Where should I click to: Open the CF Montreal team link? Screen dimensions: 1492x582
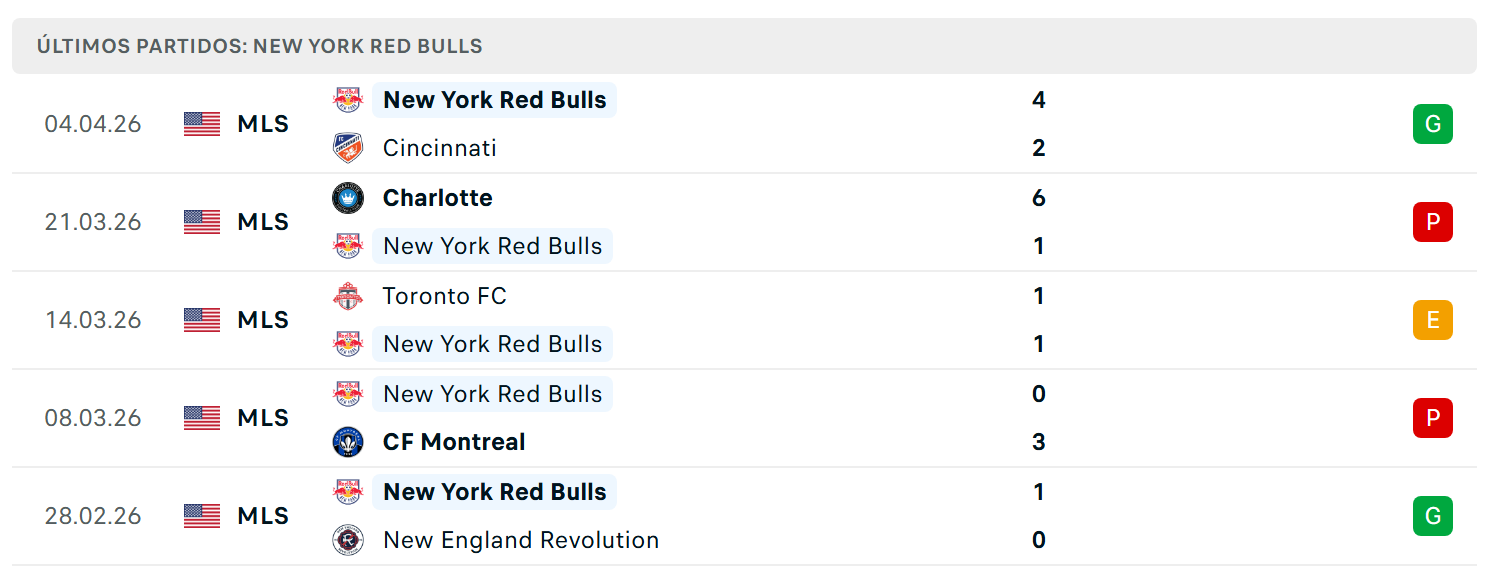coord(454,442)
